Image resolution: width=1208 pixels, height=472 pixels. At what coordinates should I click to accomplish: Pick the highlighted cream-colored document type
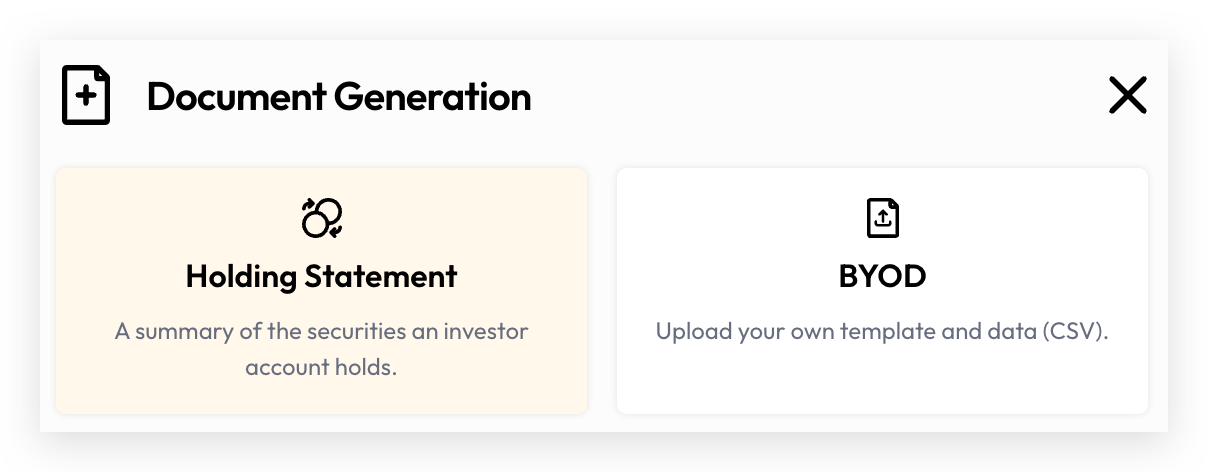click(x=322, y=290)
